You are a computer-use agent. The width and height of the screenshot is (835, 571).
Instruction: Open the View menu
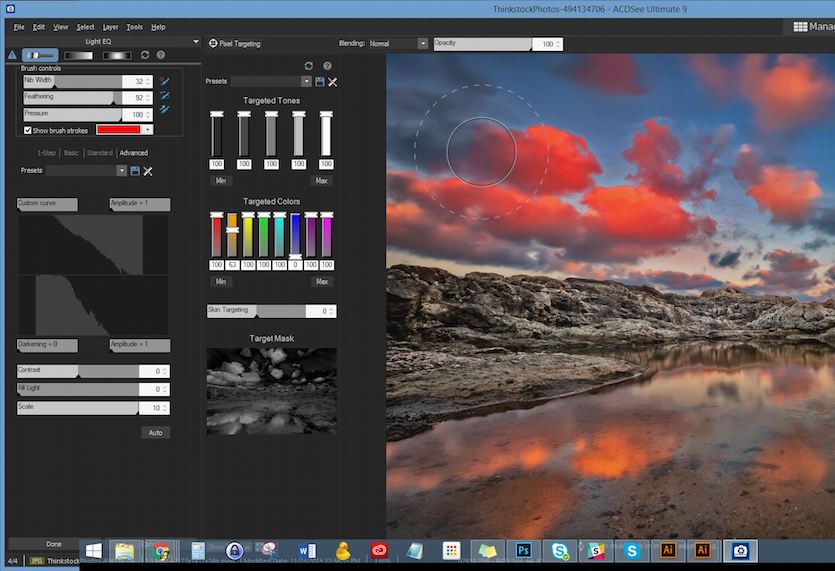point(61,27)
